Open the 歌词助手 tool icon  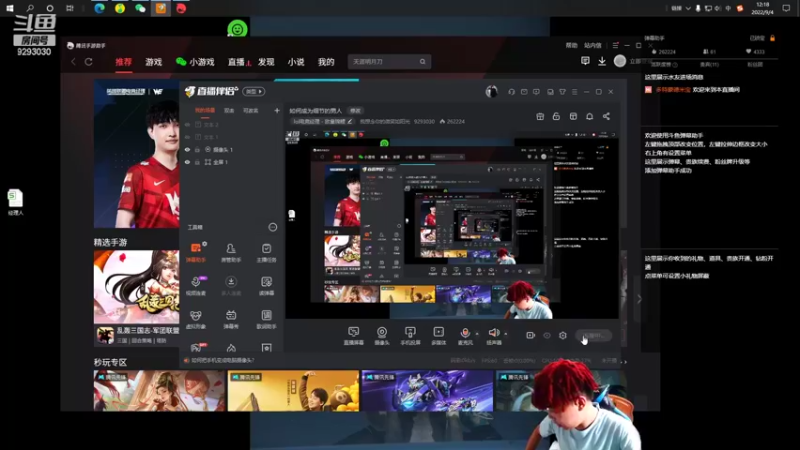(266, 319)
